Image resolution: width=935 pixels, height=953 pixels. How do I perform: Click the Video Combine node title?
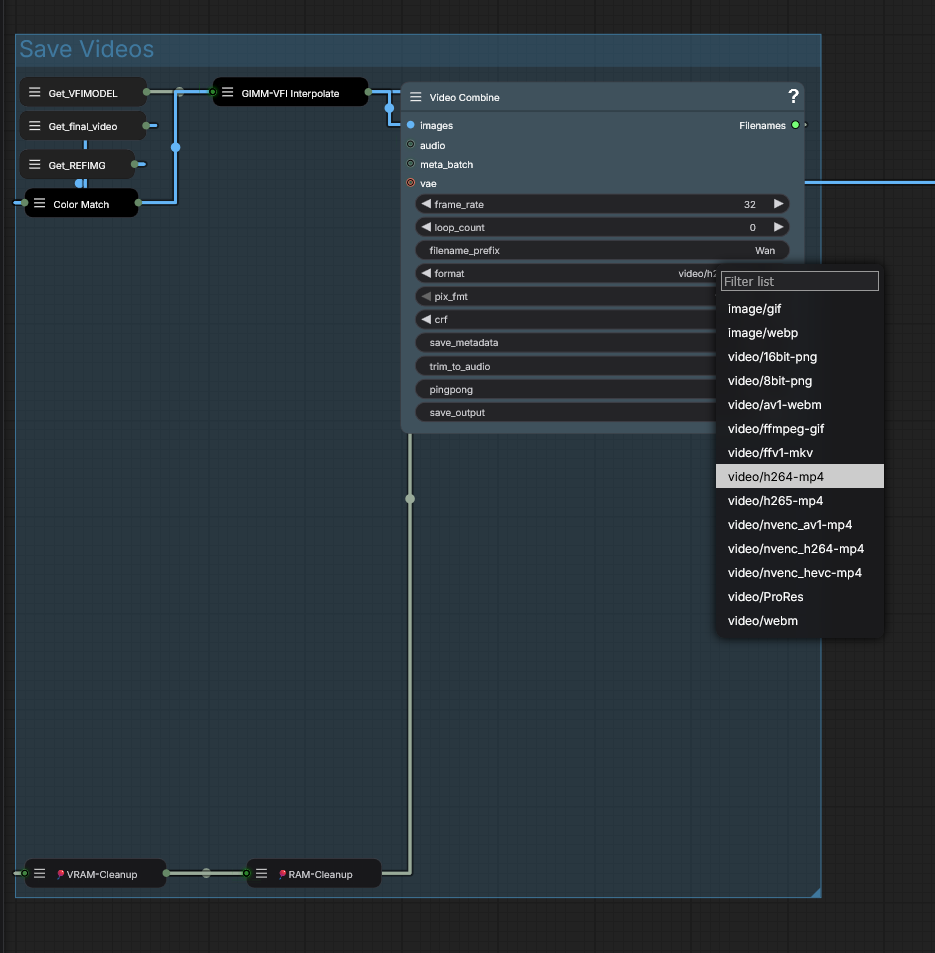click(x=464, y=97)
